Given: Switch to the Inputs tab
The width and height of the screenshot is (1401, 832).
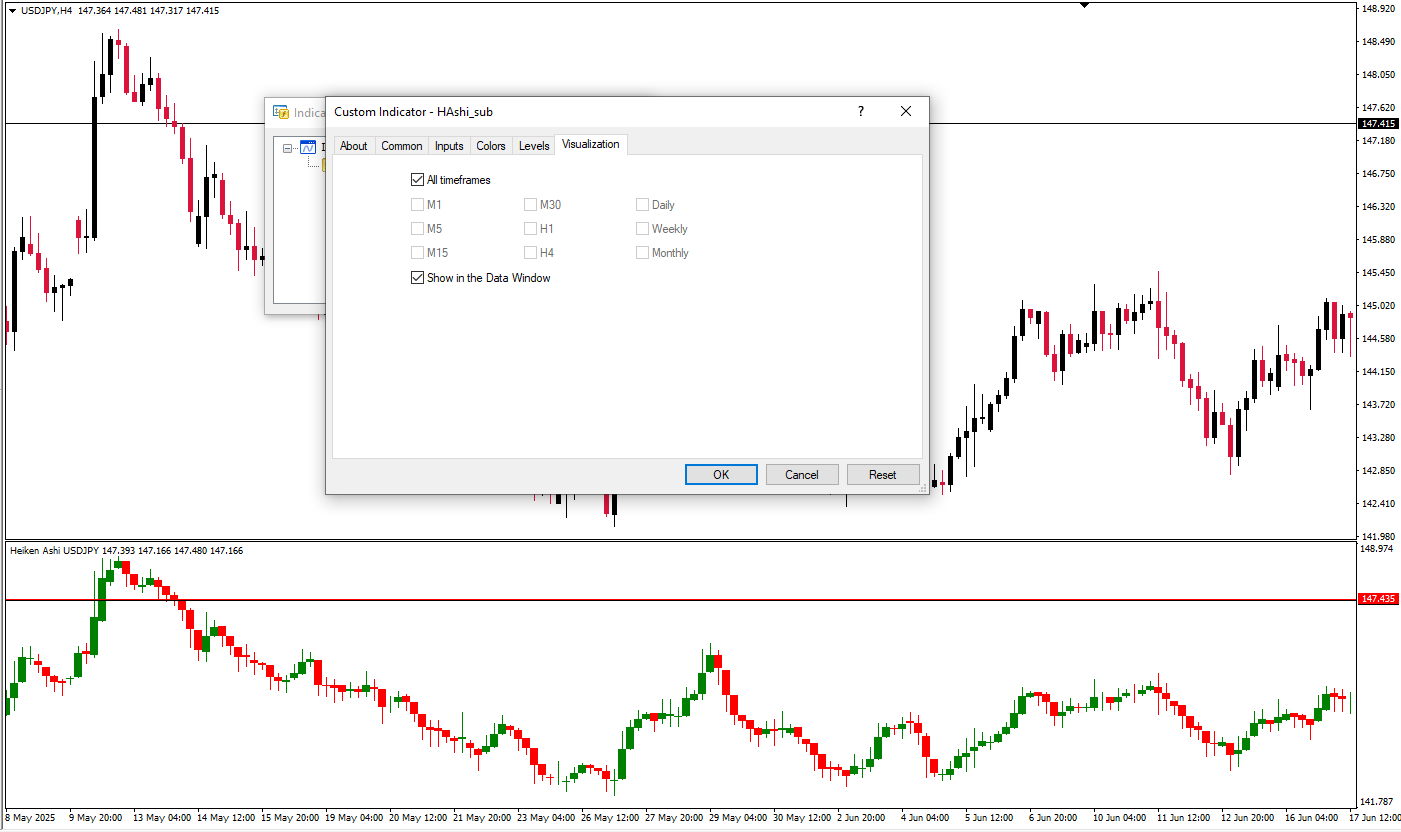Looking at the screenshot, I should 449,146.
